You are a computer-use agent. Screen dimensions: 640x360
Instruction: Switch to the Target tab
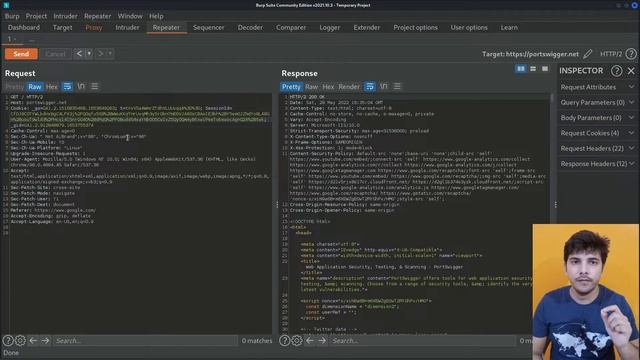point(62,27)
